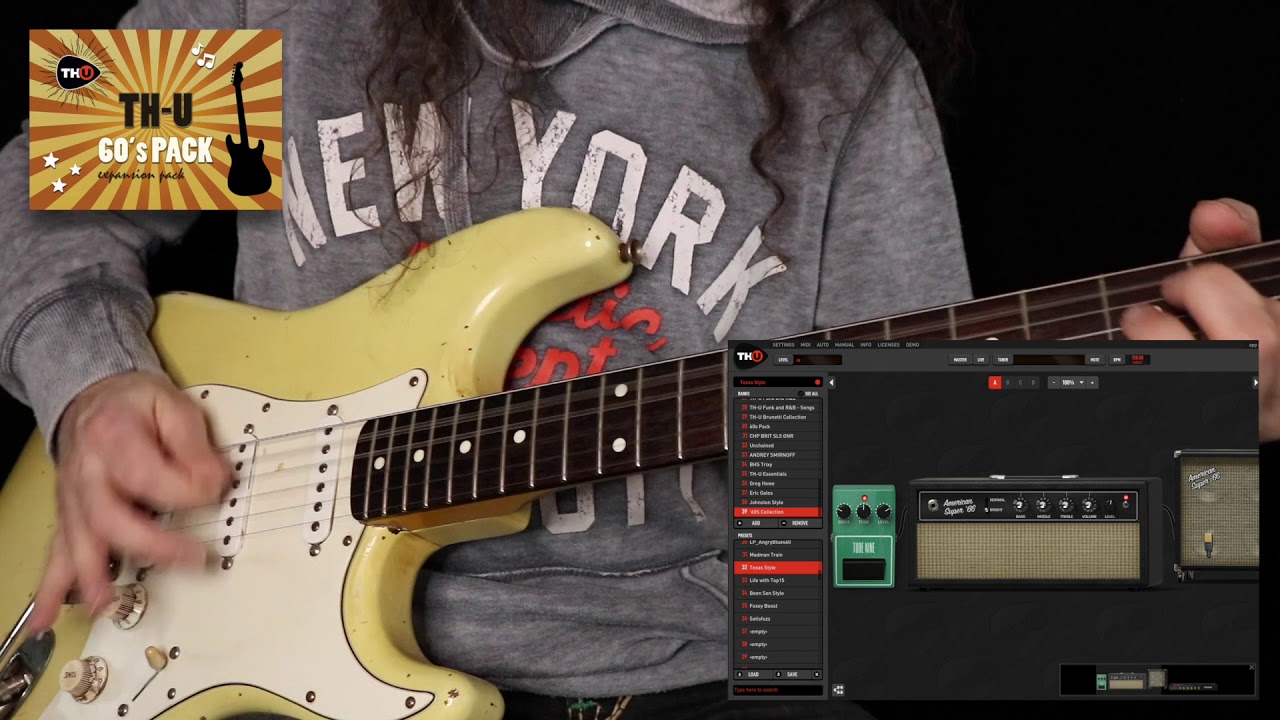Adjust the Tube Nine LEVEL knob
Viewport: 1280px width, 720px height.
point(883,511)
